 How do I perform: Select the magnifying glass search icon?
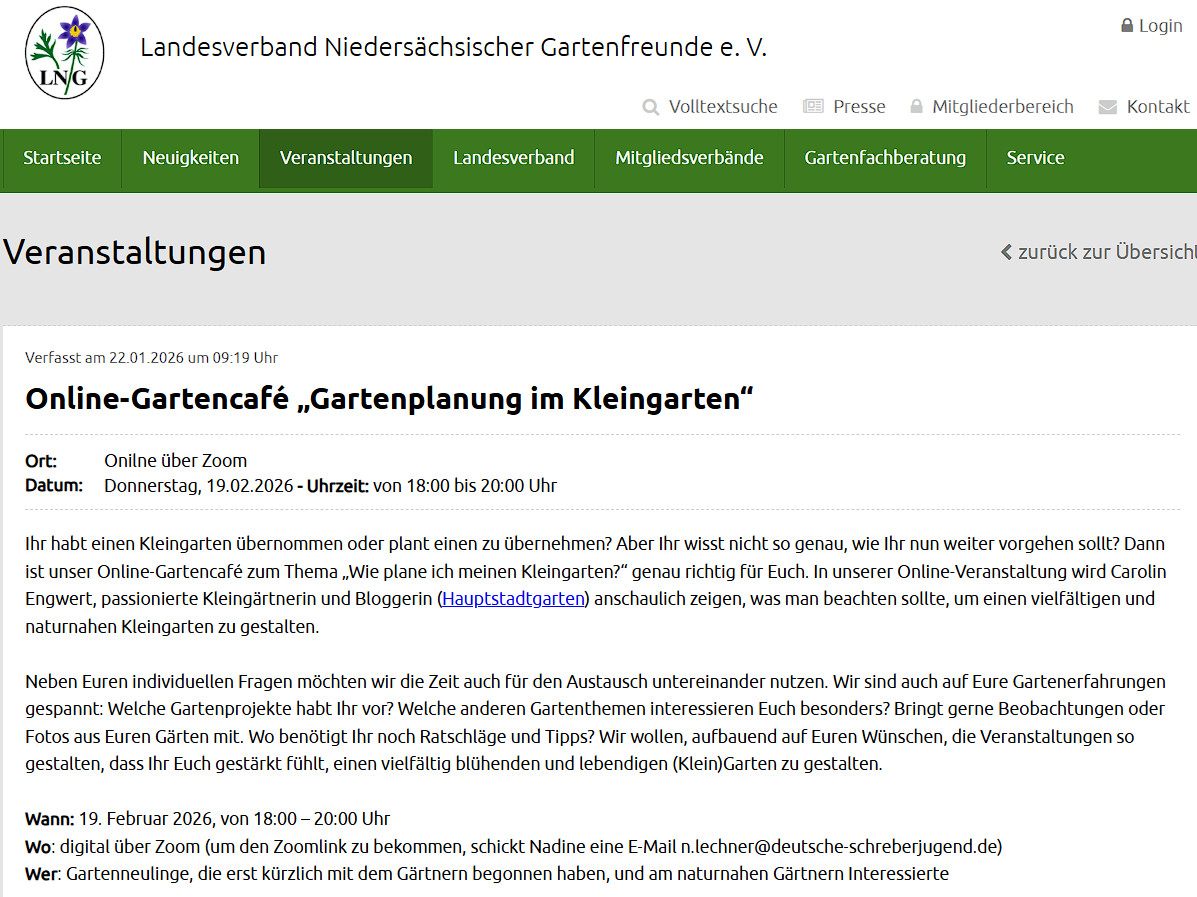click(x=651, y=106)
